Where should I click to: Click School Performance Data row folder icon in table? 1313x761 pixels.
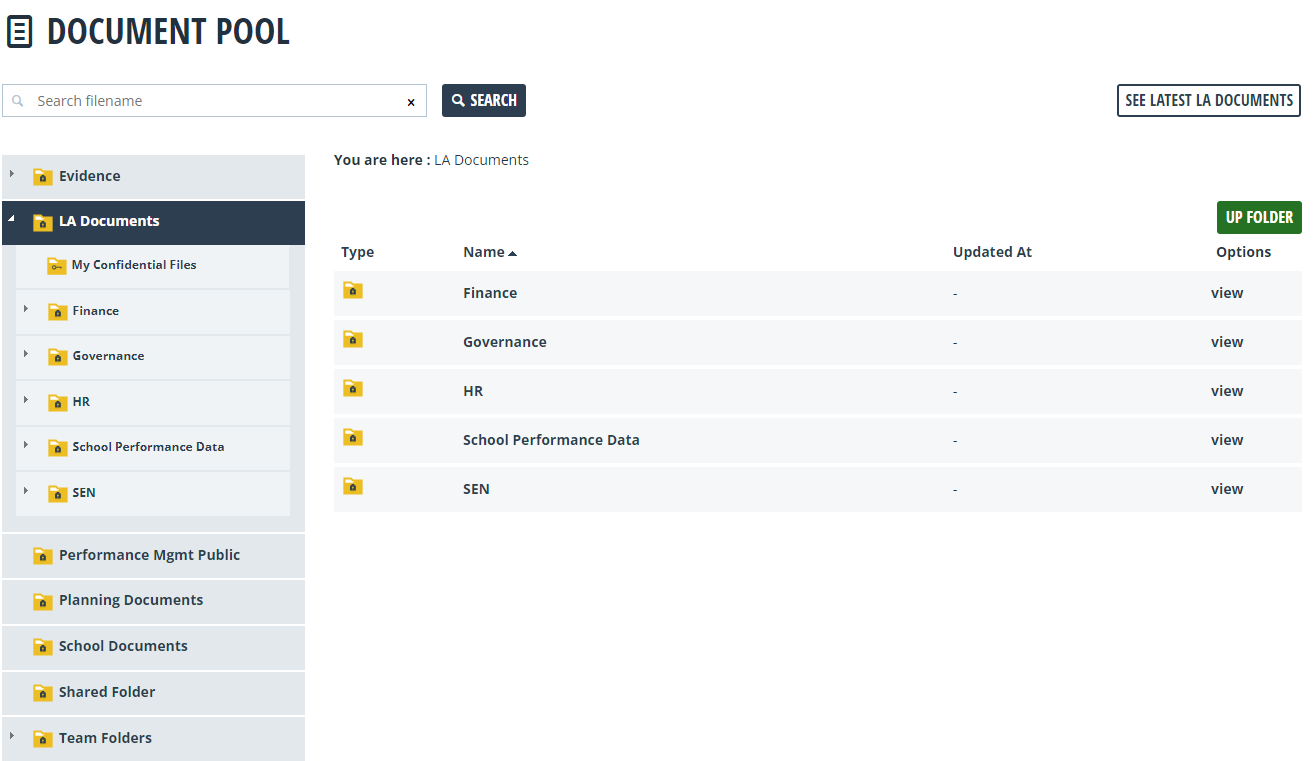pyautogui.click(x=352, y=437)
